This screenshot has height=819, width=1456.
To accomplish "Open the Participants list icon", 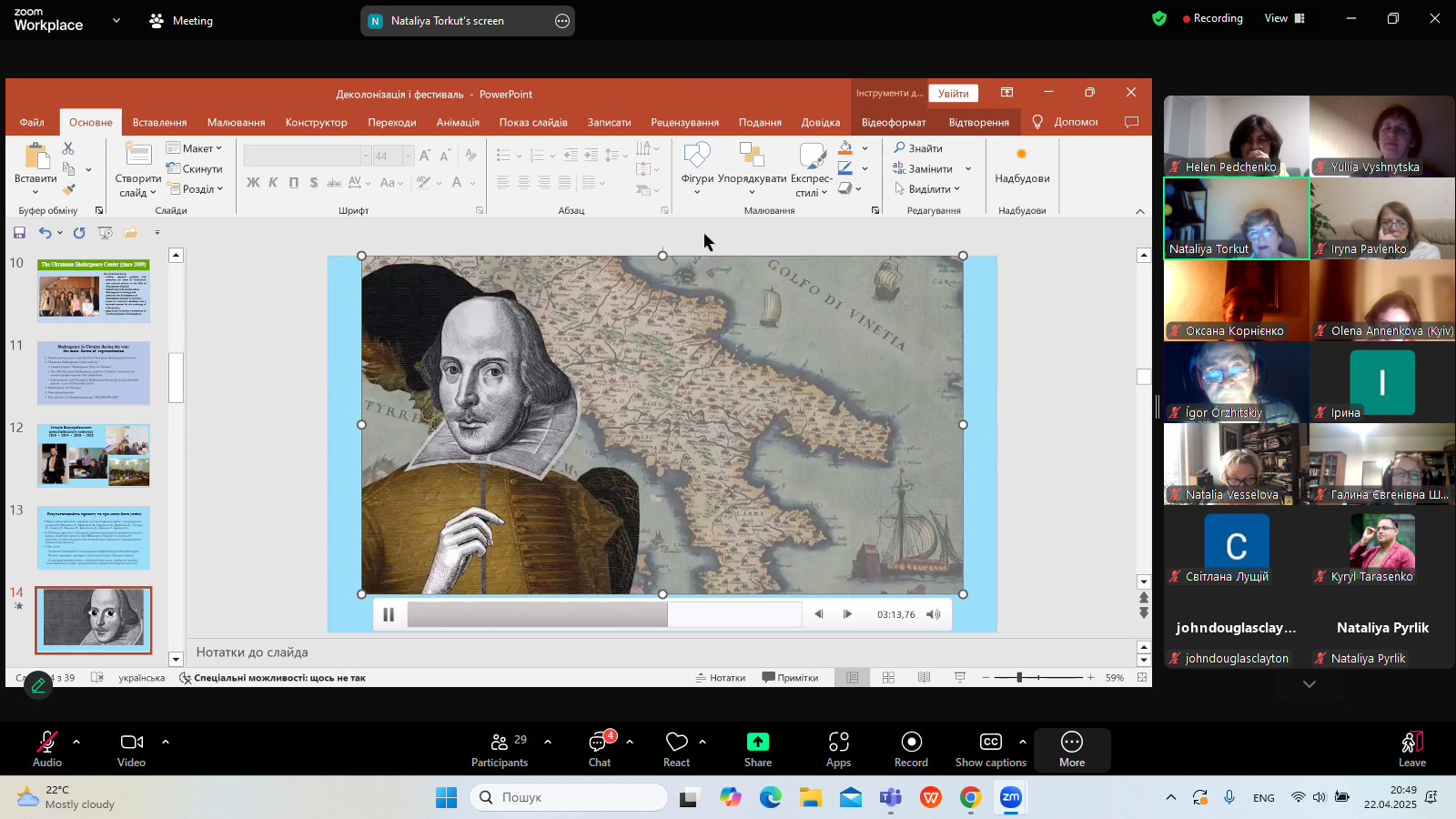I will point(500,743).
